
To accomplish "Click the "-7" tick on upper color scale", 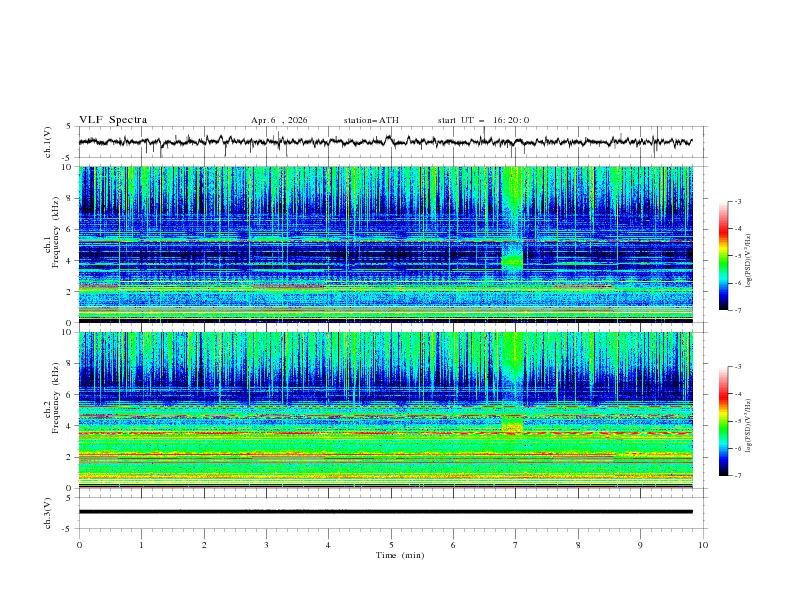I will [x=737, y=311].
